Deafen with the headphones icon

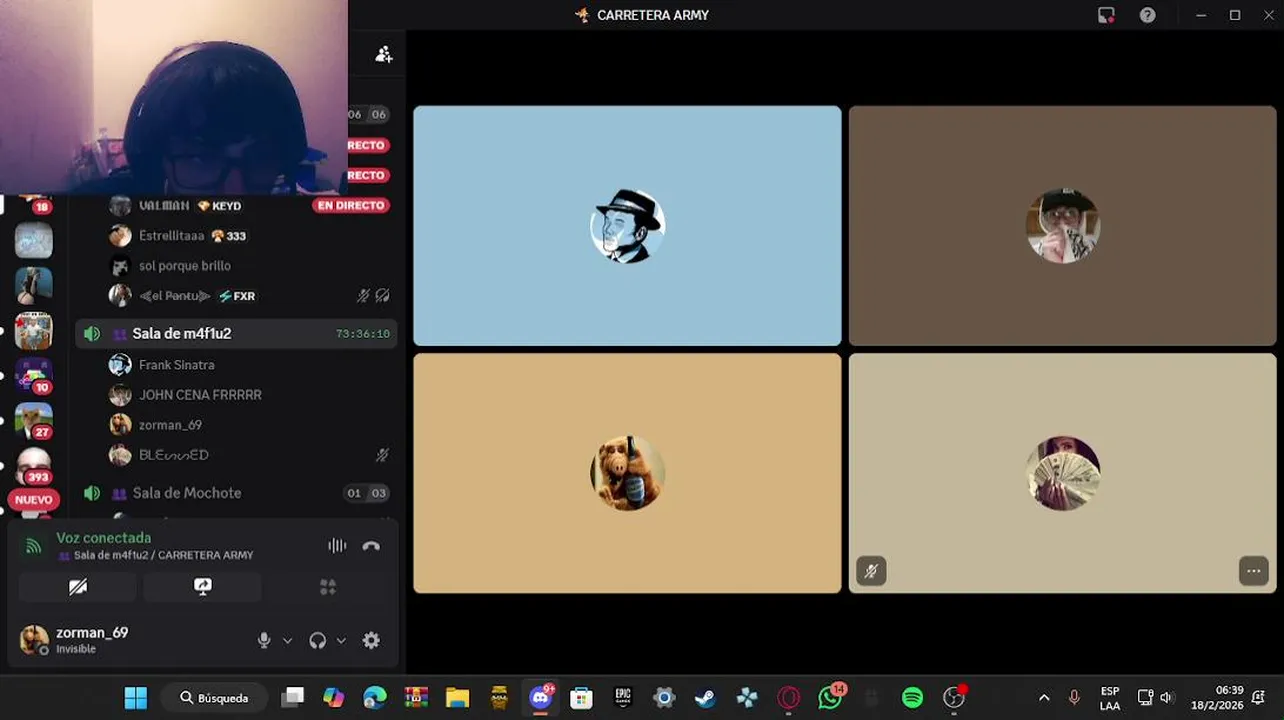(x=318, y=641)
